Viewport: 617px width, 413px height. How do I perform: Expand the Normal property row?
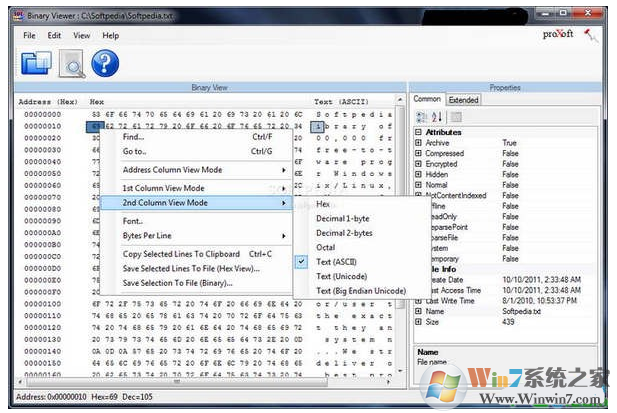[418, 185]
